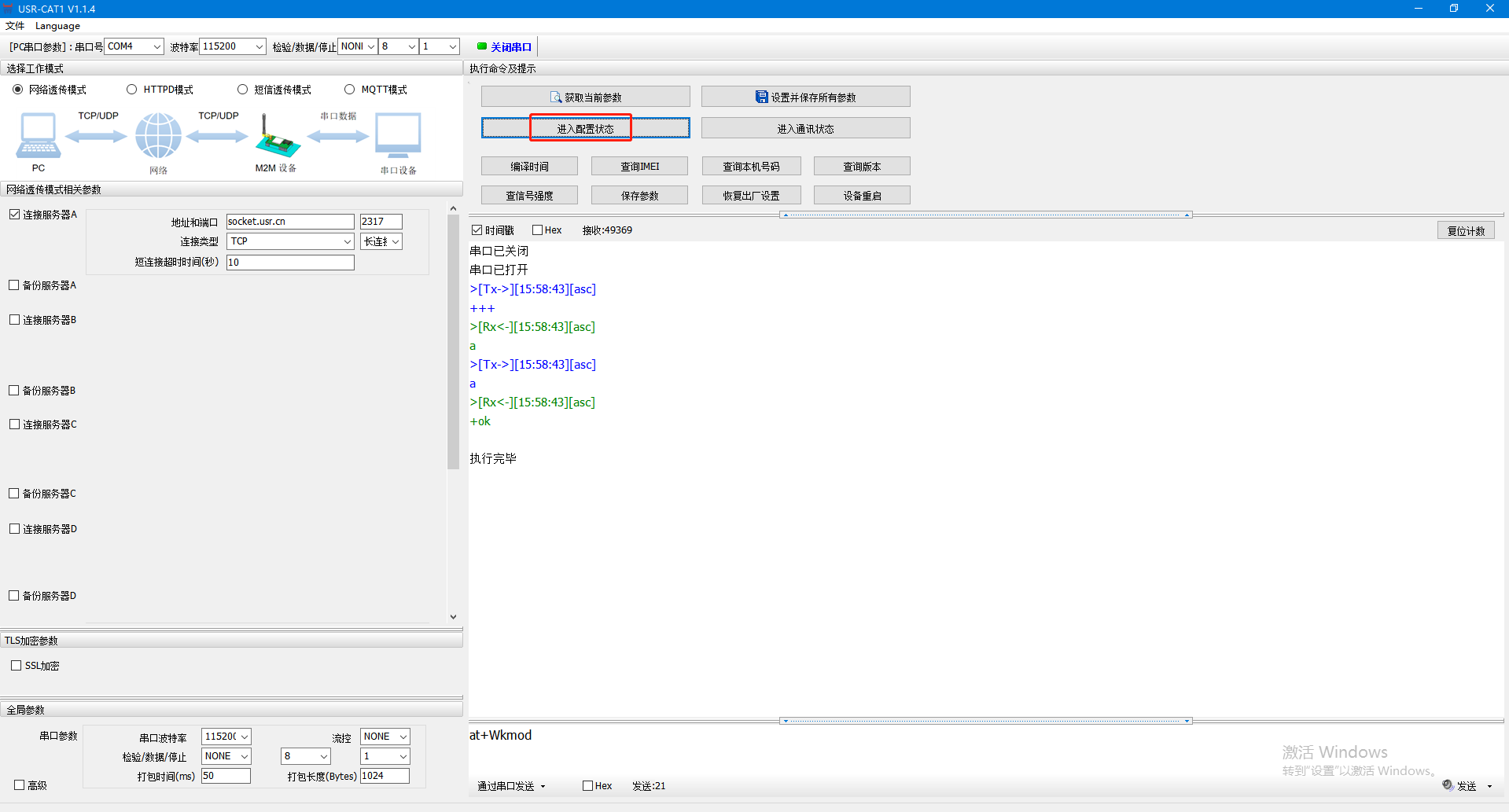Uncheck the 时间戳 timestamp checkbox

[x=477, y=230]
